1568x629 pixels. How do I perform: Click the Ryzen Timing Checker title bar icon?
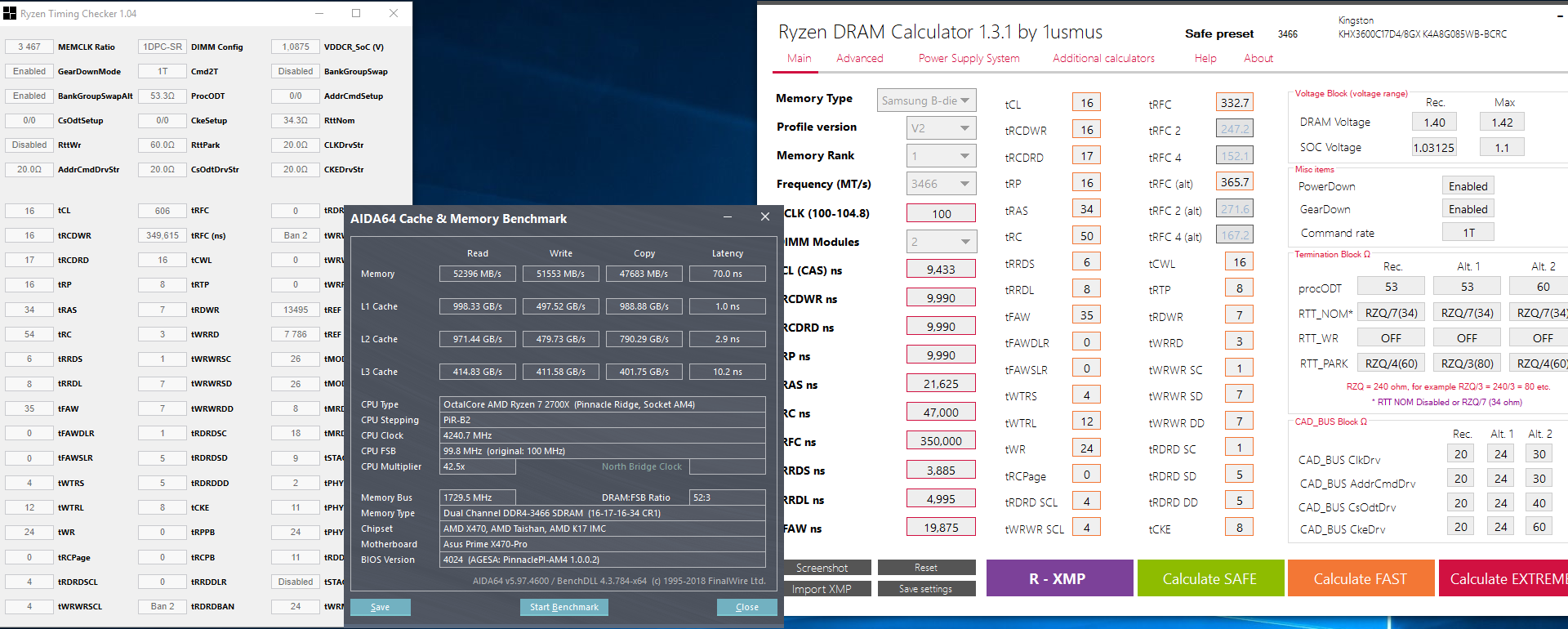click(x=10, y=13)
